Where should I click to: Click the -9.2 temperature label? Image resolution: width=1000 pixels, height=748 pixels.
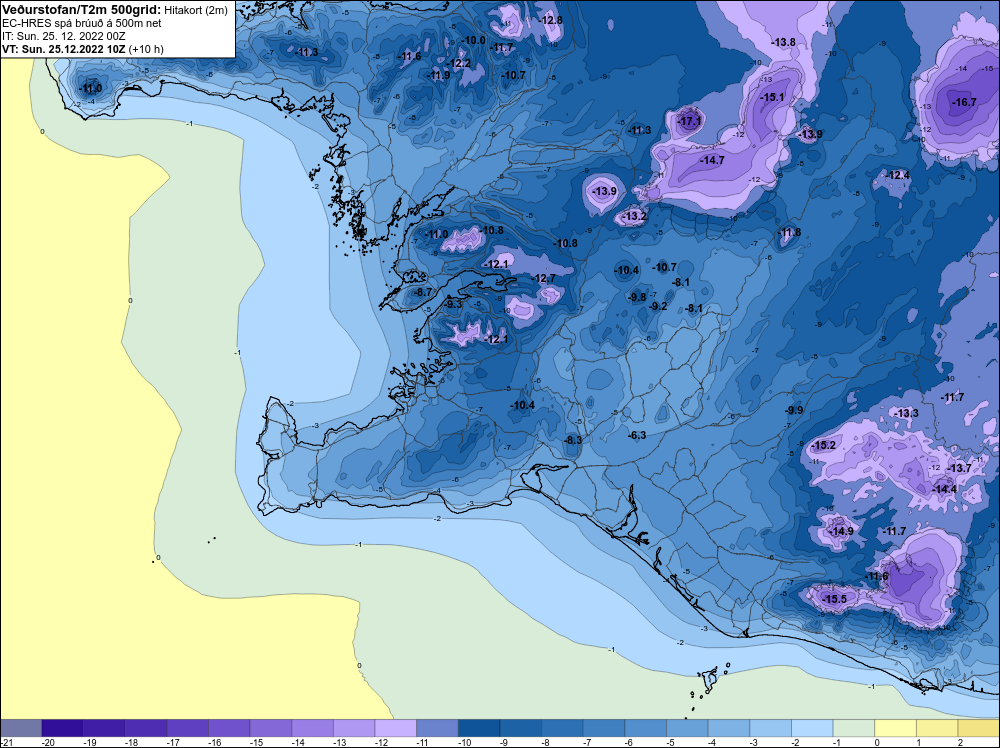[658, 306]
